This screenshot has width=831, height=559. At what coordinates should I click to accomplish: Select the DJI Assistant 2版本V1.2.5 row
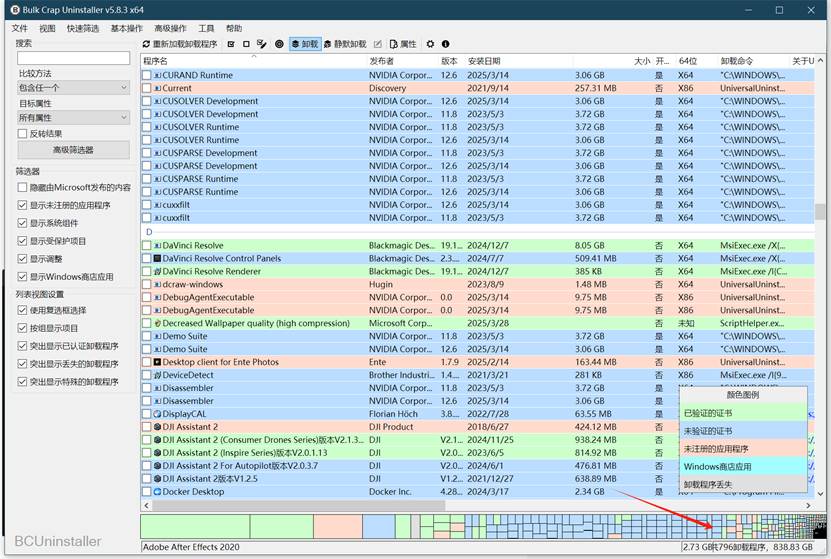[477, 478]
